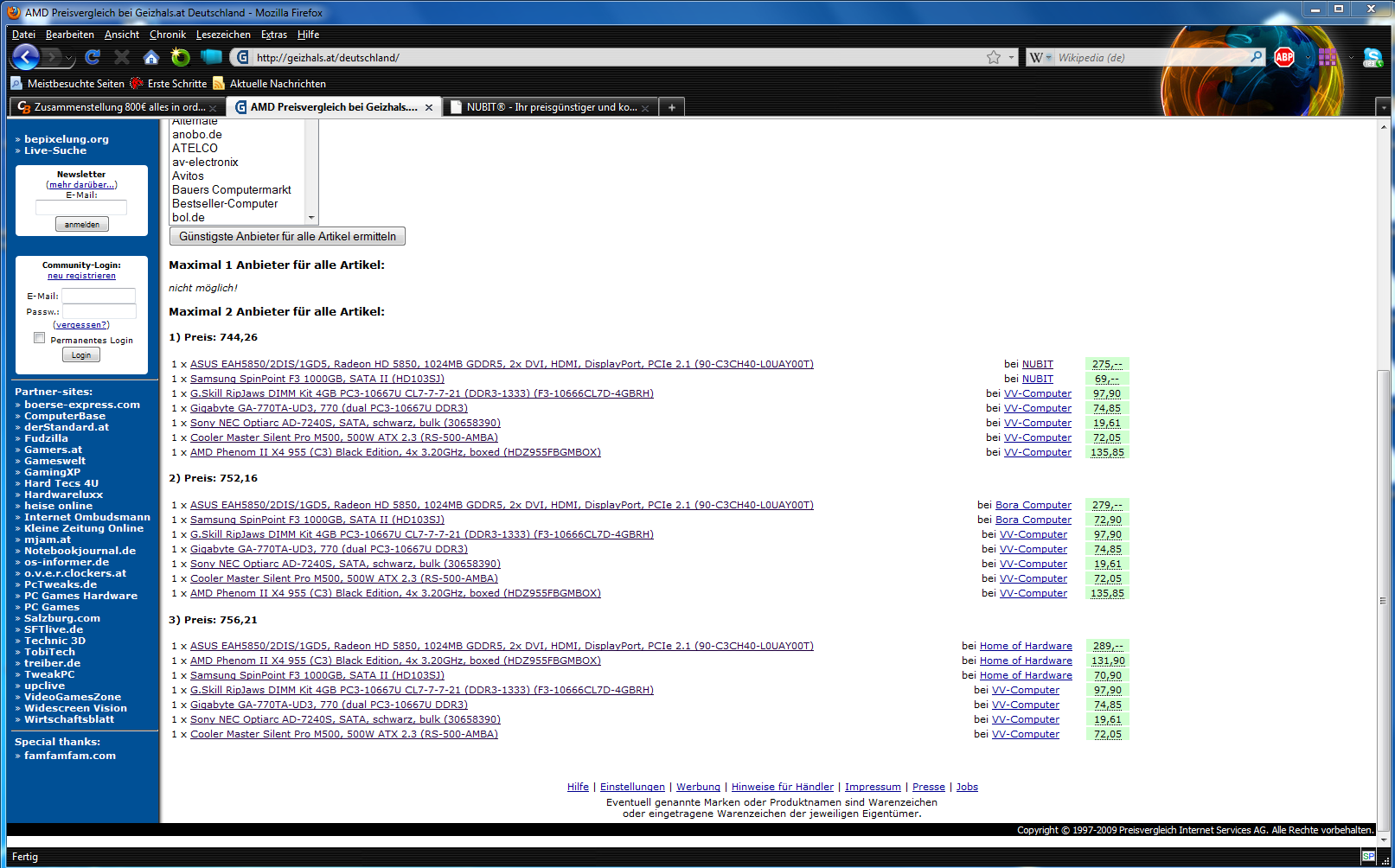Open the mehr darüber newsletter link
Image resolution: width=1395 pixels, height=868 pixels.
point(81,184)
